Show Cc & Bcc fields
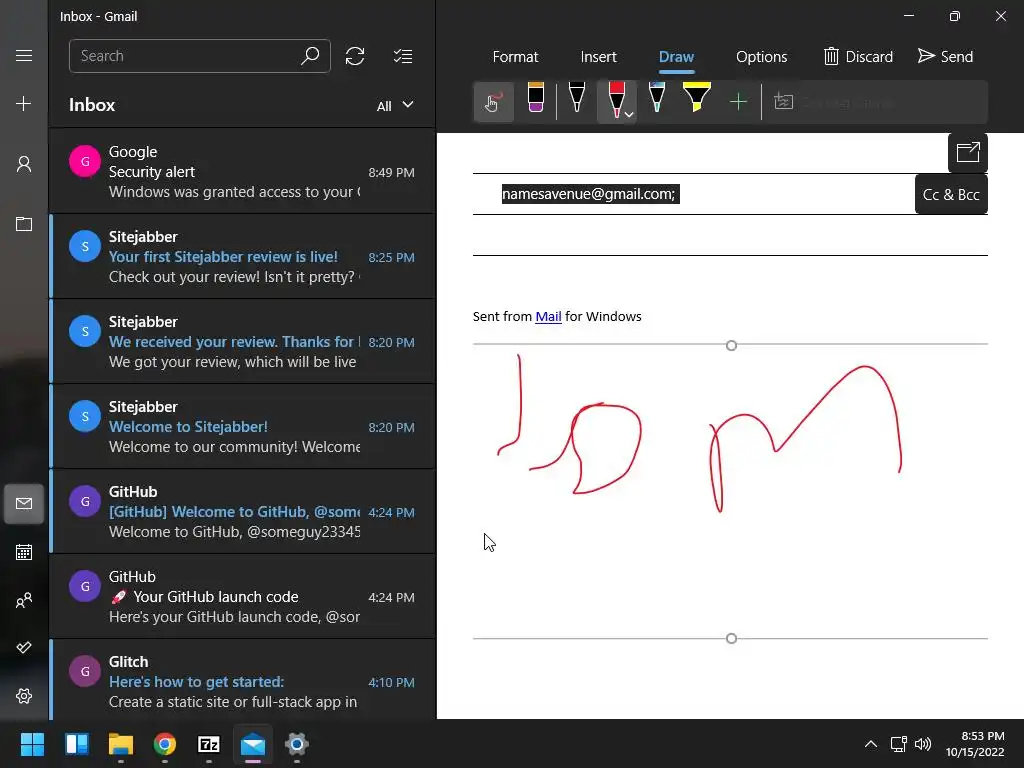This screenshot has width=1024, height=768. pos(951,195)
